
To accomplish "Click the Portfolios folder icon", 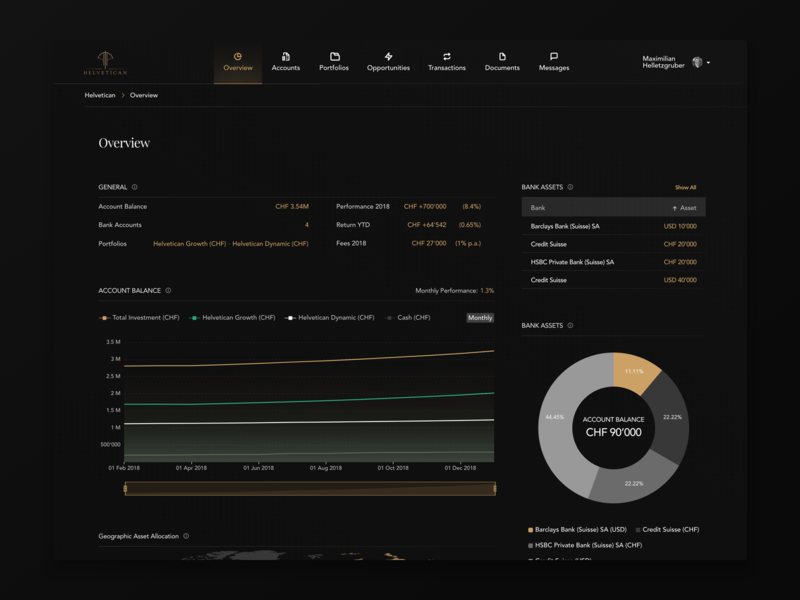I will point(335,57).
